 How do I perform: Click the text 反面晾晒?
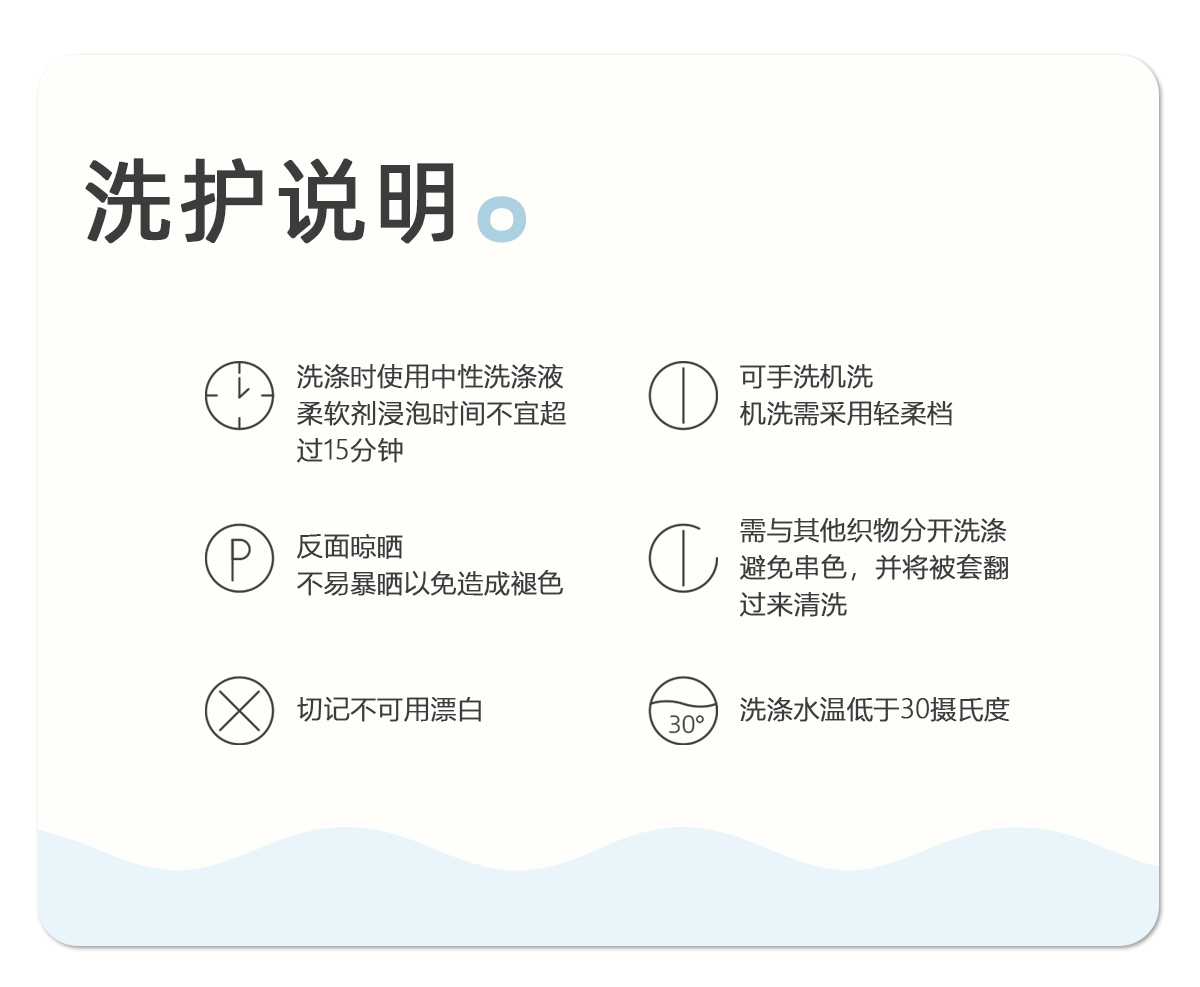click(x=350, y=547)
